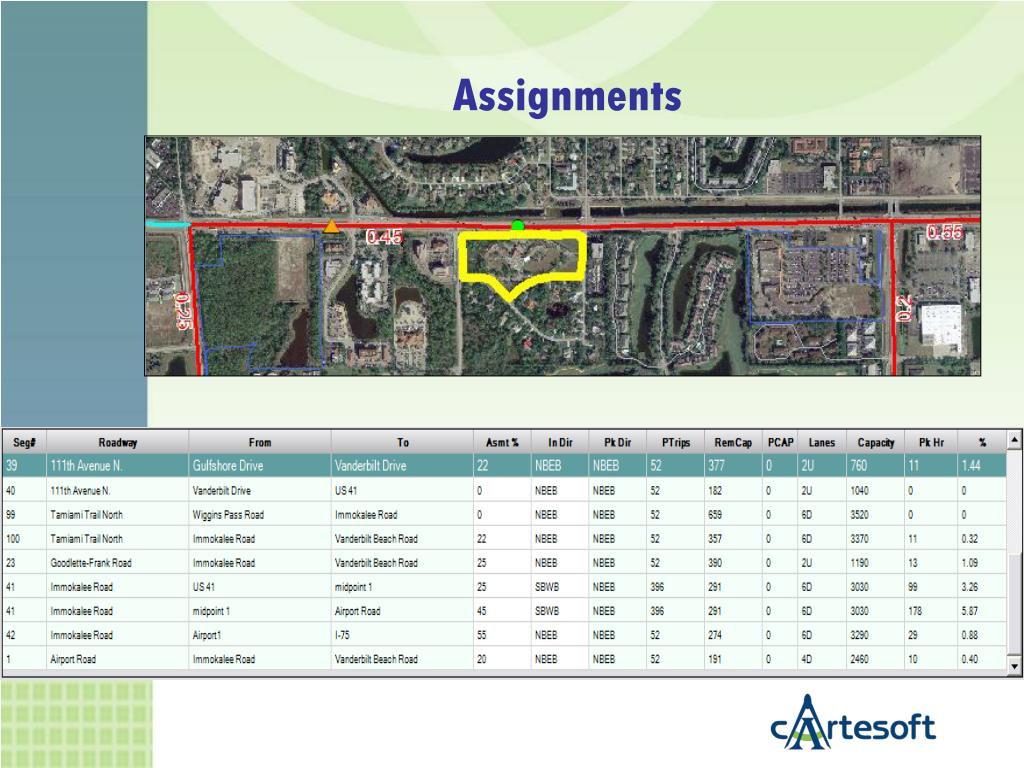Click the In Dir column header

click(x=560, y=442)
